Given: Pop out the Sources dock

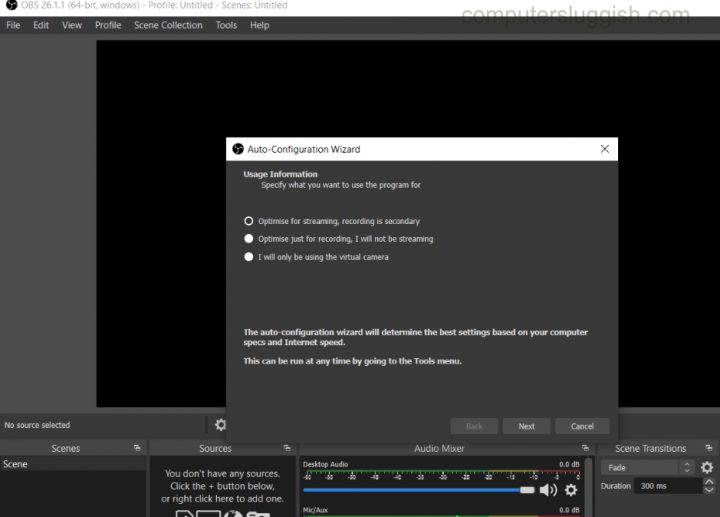Looking at the screenshot, I should coord(287,448).
